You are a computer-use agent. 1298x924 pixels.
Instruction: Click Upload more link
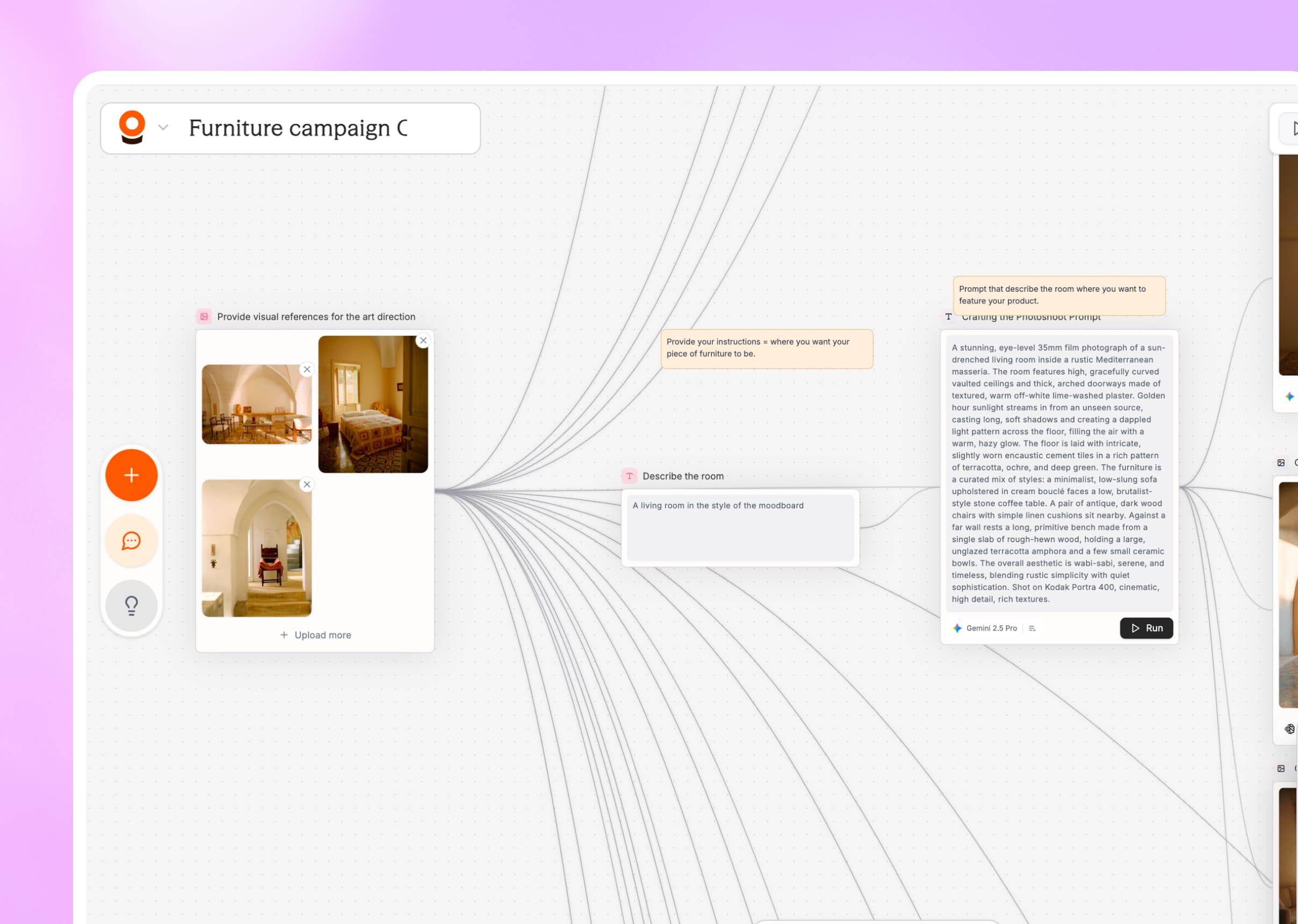(315, 635)
